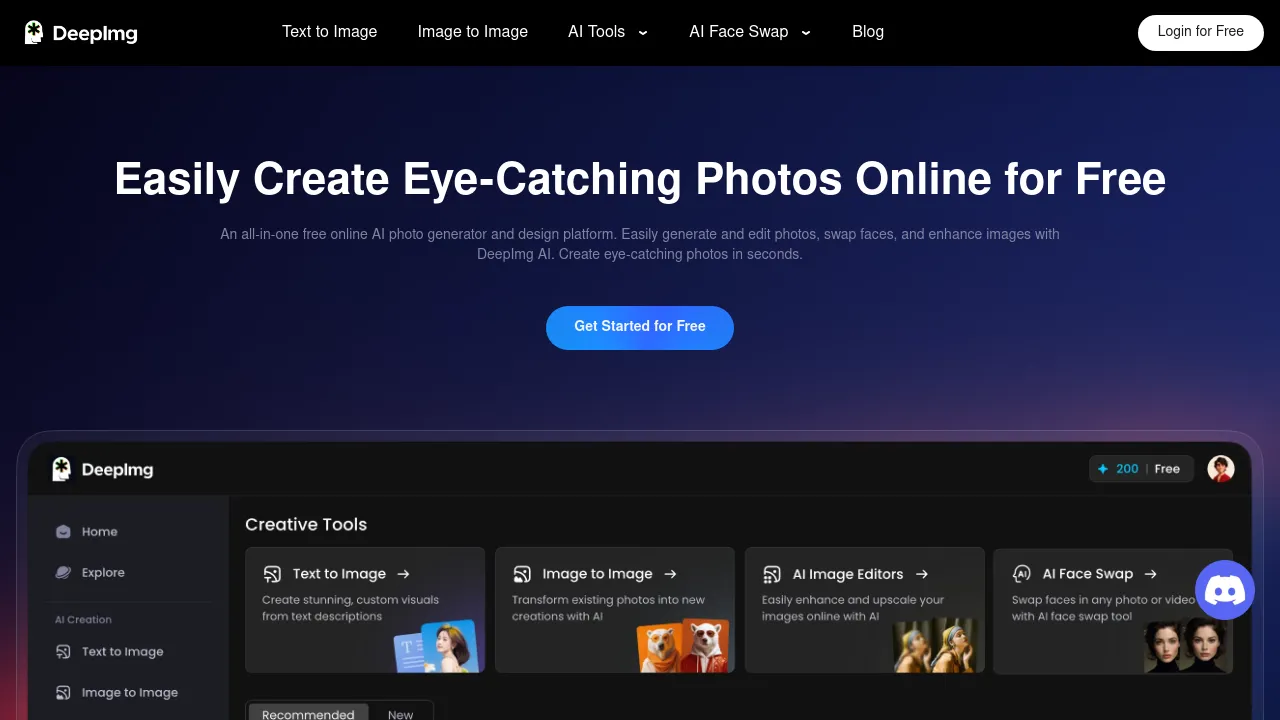The image size is (1280, 720).
Task: Click the Free plan label badge
Action: click(1167, 469)
